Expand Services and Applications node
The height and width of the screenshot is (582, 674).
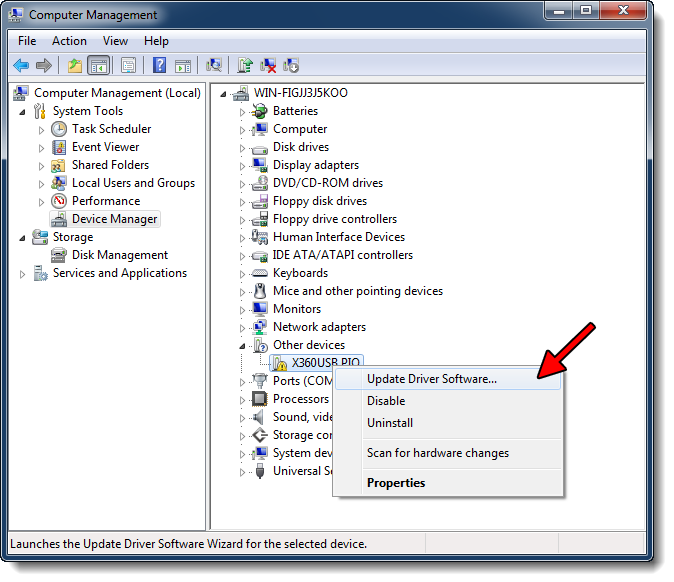(22, 274)
